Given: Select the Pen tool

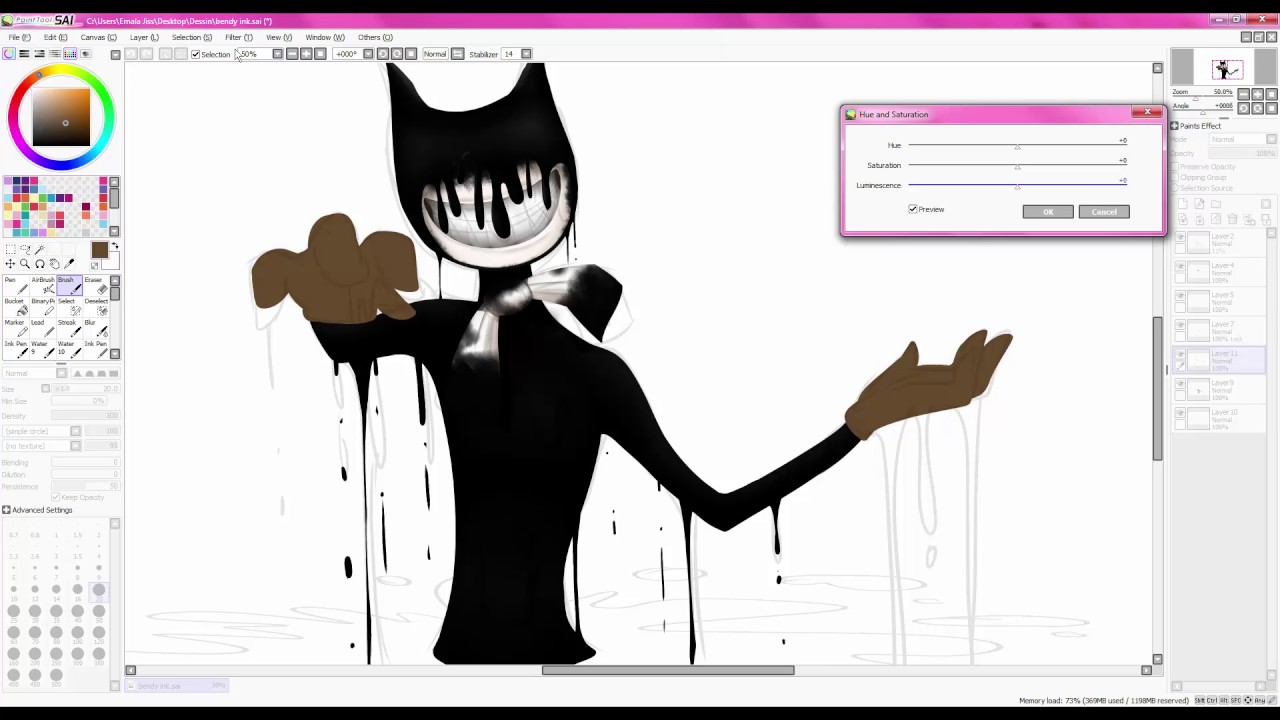Looking at the screenshot, I should pyautogui.click(x=15, y=286).
